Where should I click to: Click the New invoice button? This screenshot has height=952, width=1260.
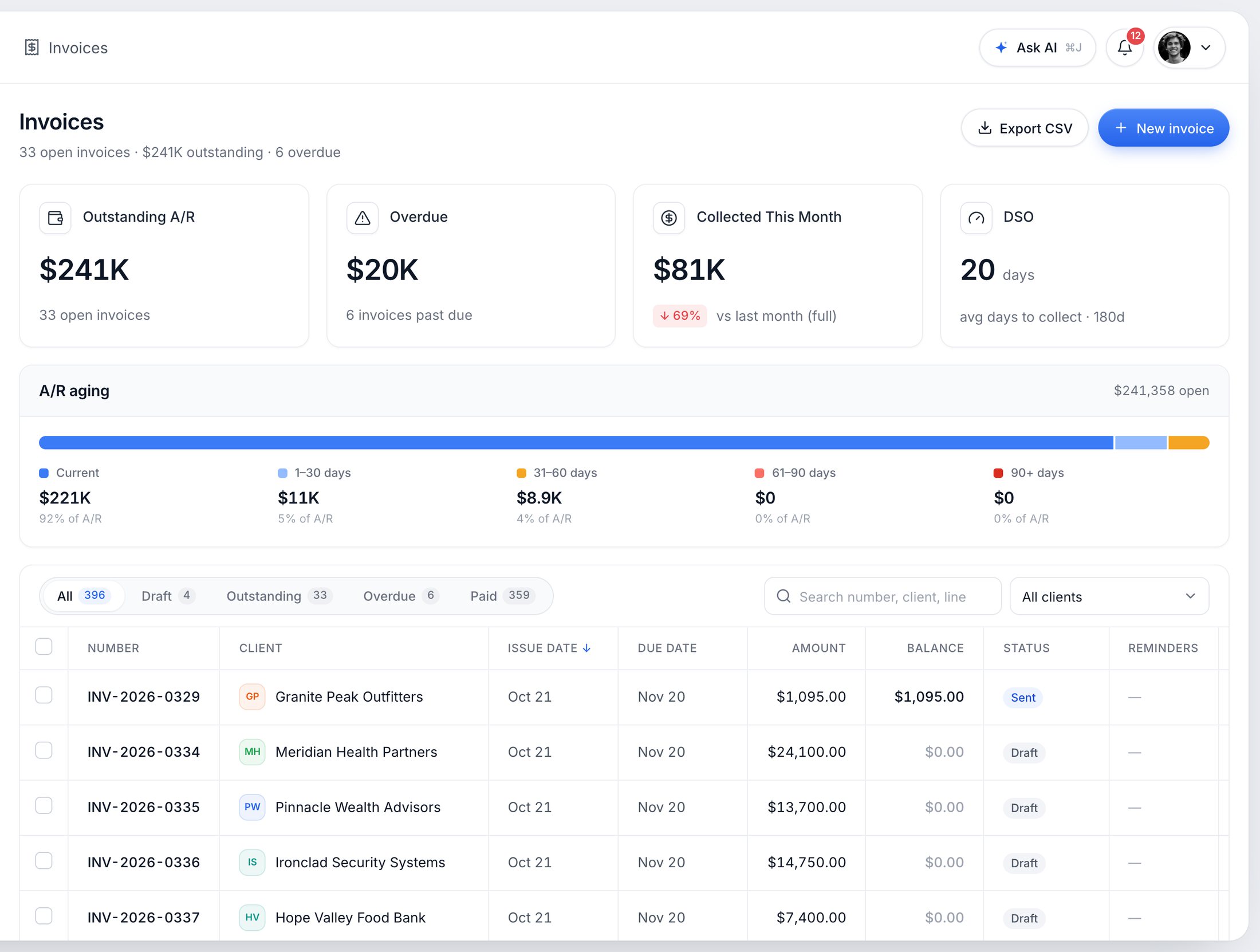1163,128
